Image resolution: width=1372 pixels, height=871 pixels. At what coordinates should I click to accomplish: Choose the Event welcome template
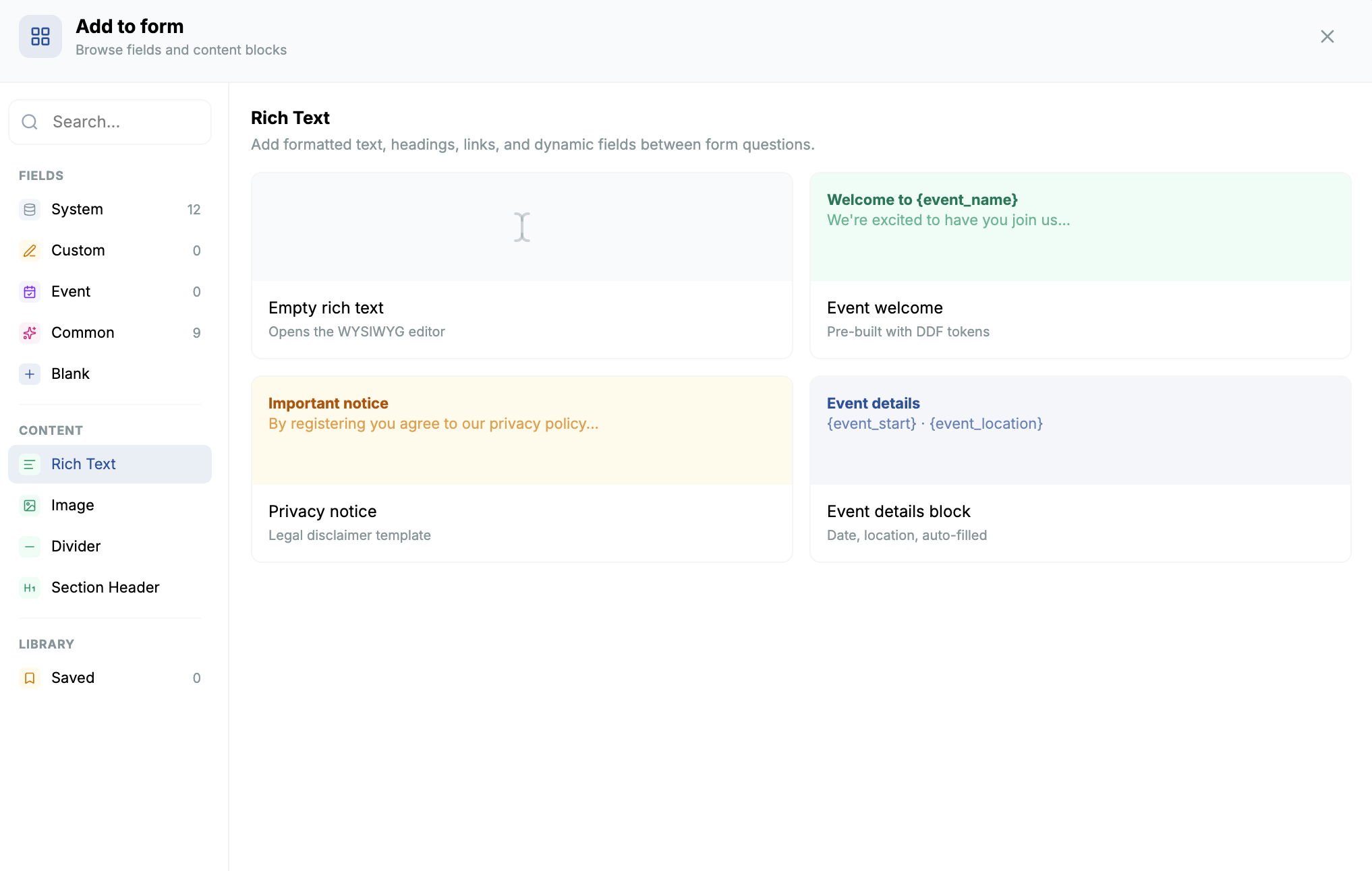pyautogui.click(x=1081, y=266)
